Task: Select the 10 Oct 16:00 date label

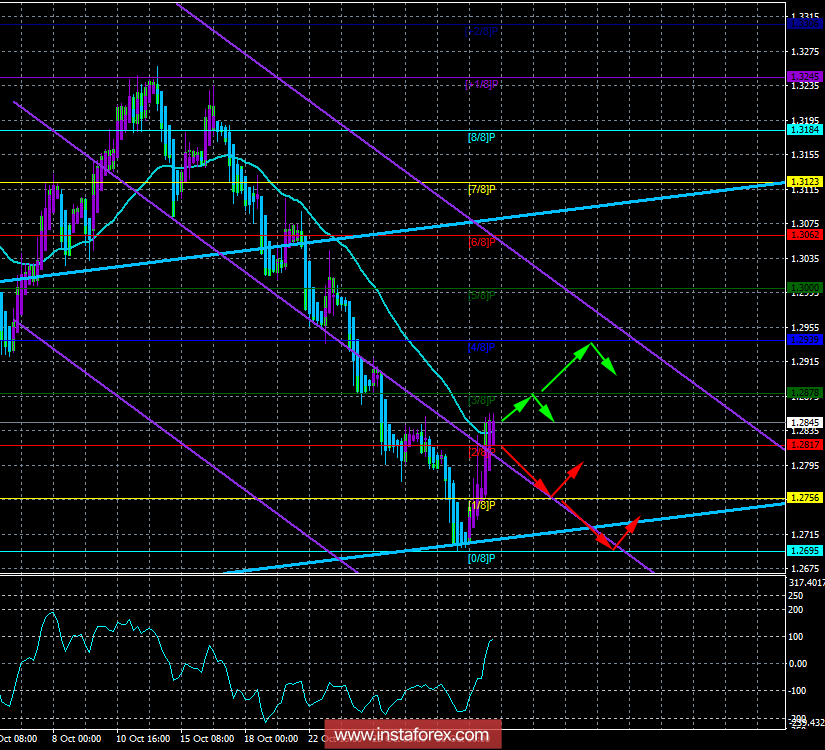Action: [x=143, y=739]
